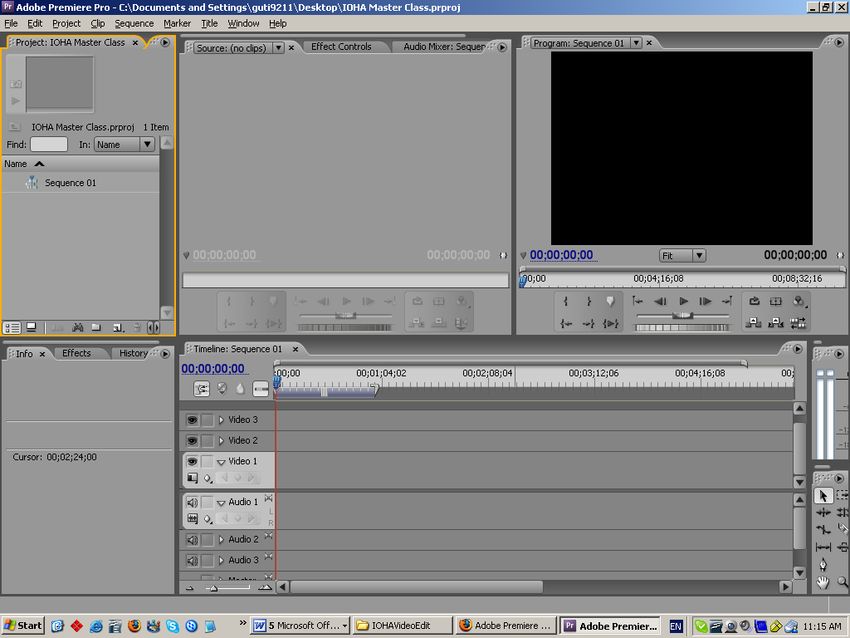Click the Find binoculars icon in Project panel
Screen dimensions: 850x638
coord(78,327)
